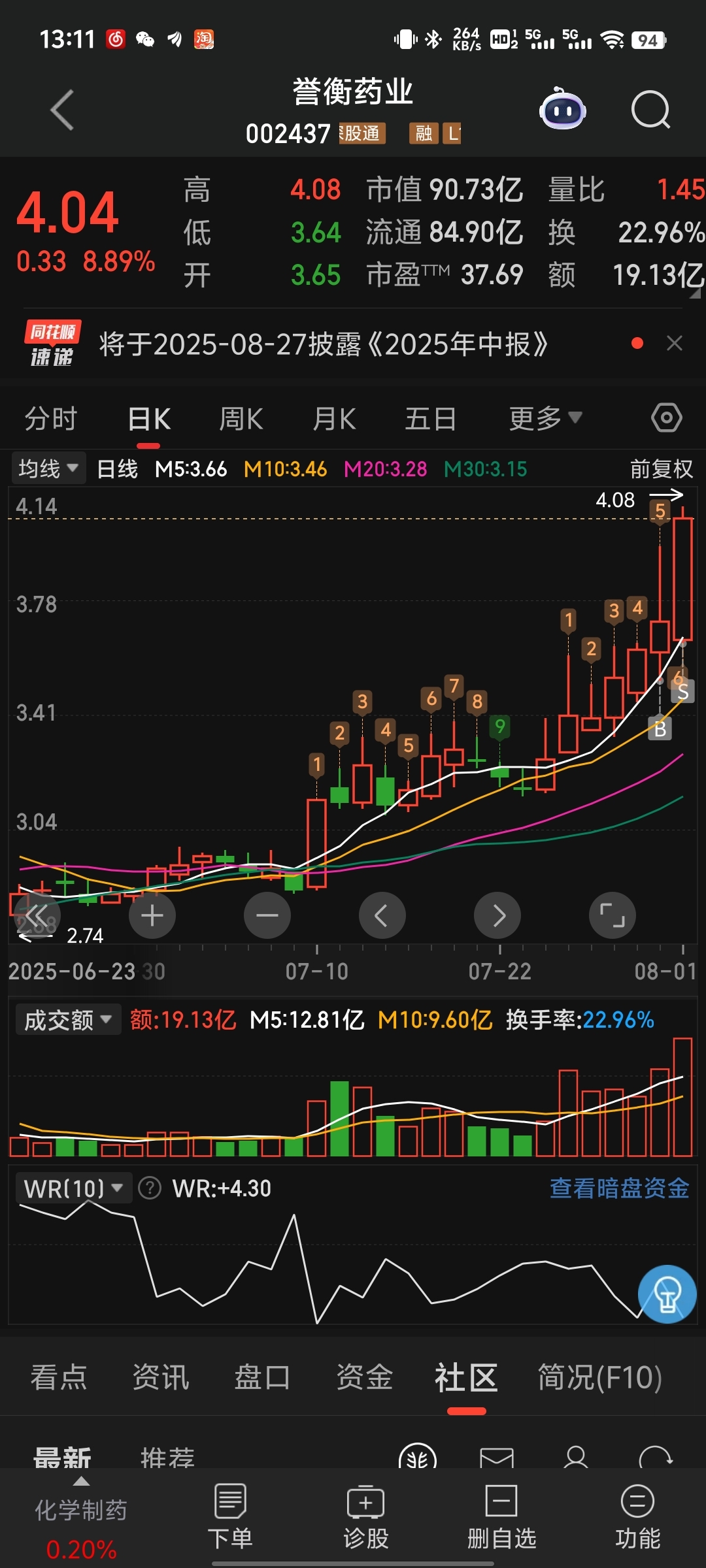Expand quote details corner triangle
Image resolution: width=706 pixels, height=1568 pixels.
point(696,294)
